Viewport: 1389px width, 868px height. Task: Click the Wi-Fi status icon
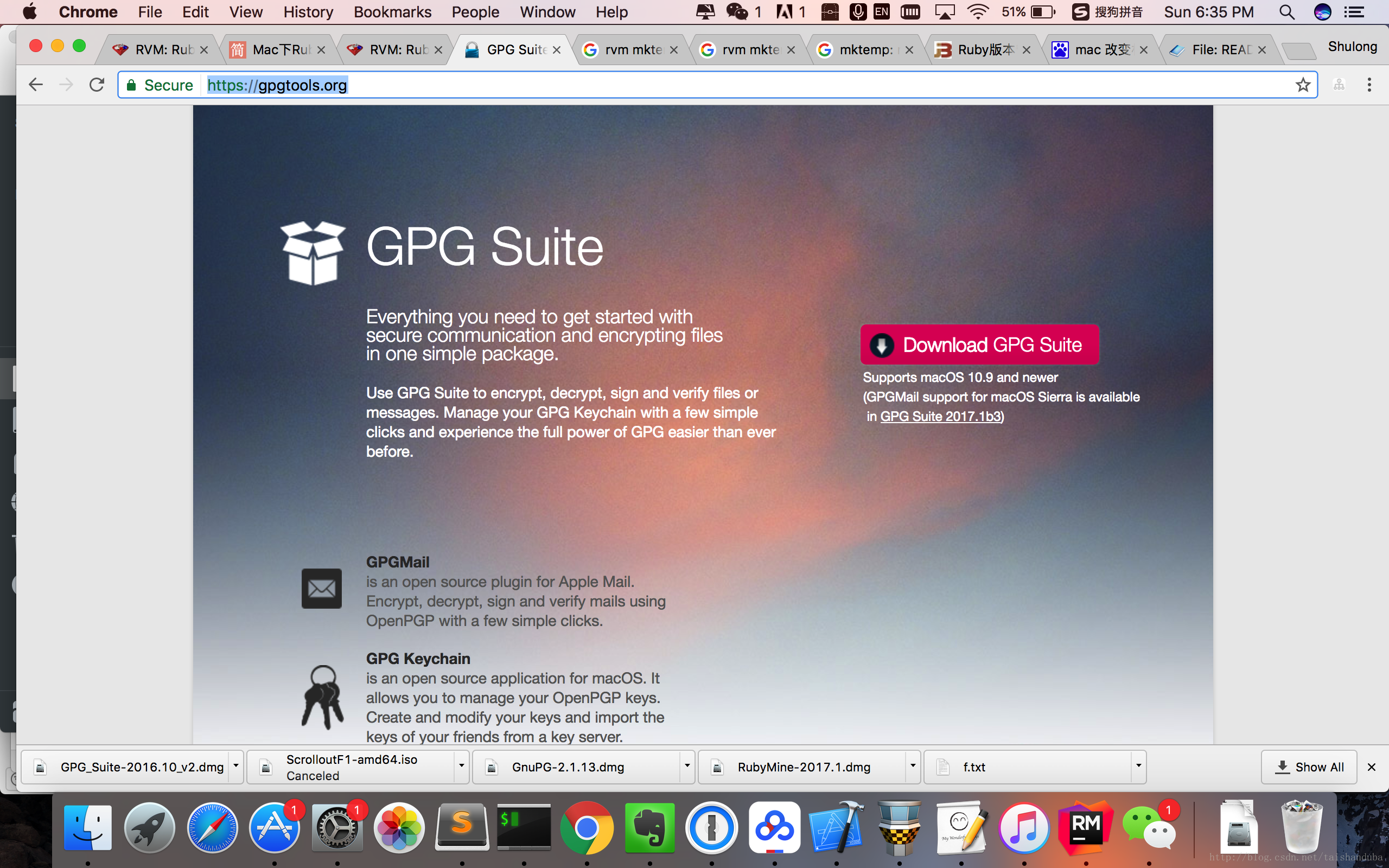pyautogui.click(x=978, y=12)
